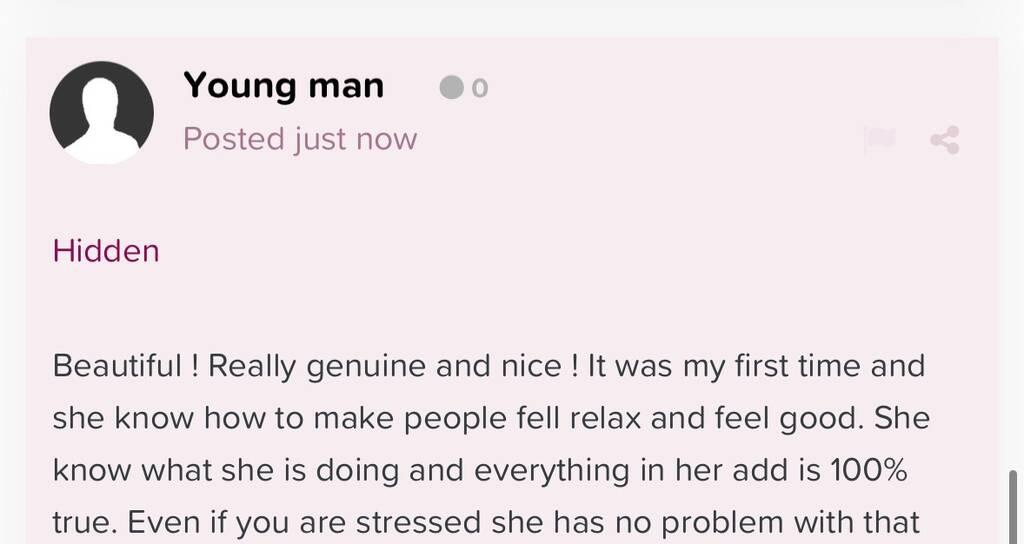Screen dimensions: 1024x544
Task: Open the default silhouette avatar of Young man
Action: click(x=102, y=113)
